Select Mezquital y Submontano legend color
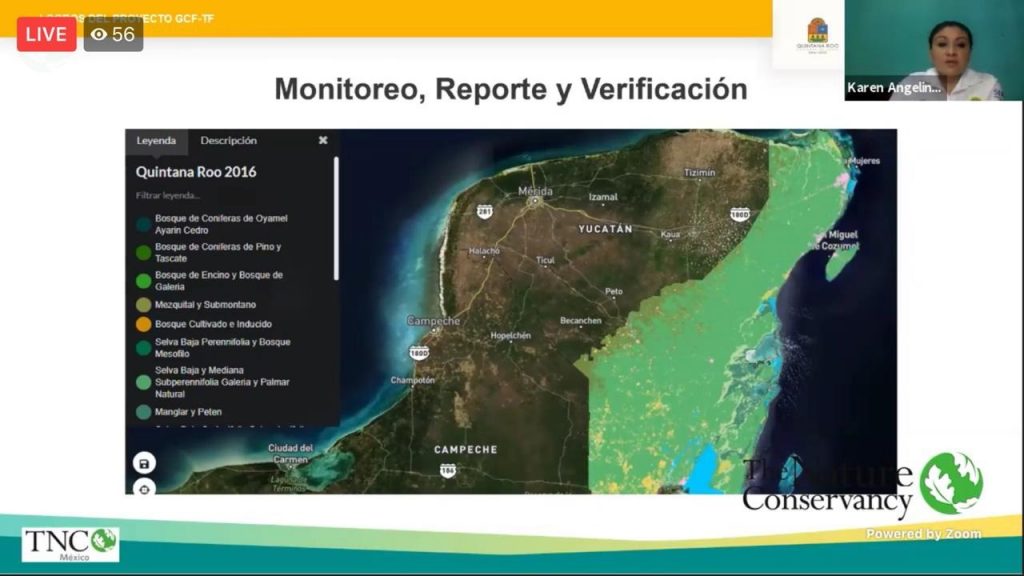The width and height of the screenshot is (1024, 576). pyautogui.click(x=144, y=304)
